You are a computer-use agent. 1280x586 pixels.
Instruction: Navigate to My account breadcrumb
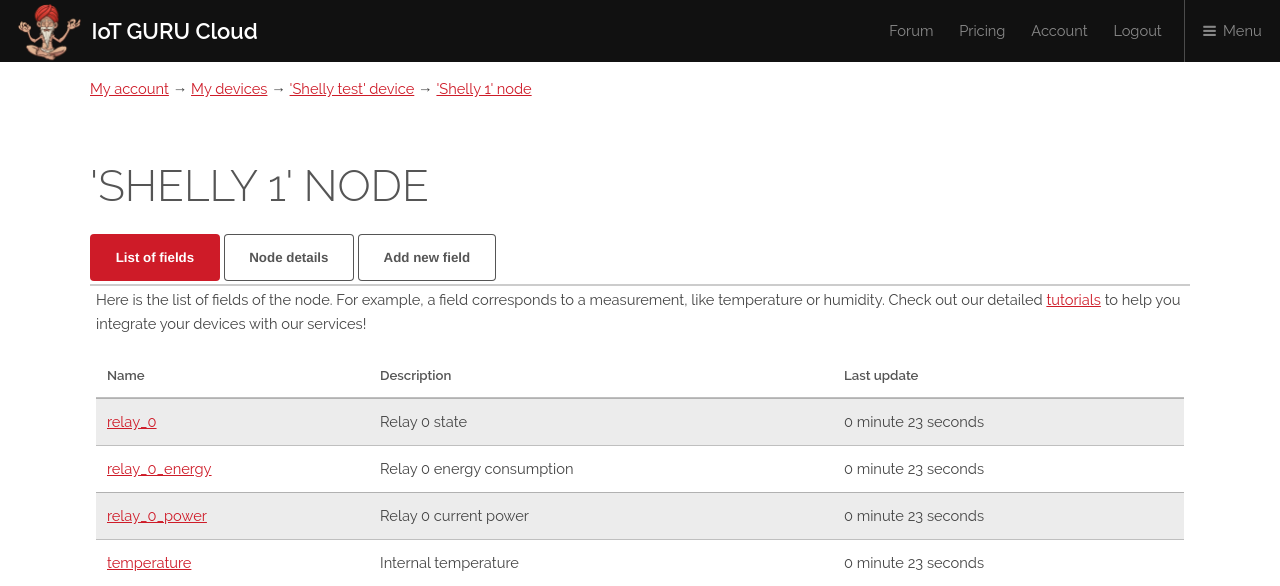click(129, 89)
